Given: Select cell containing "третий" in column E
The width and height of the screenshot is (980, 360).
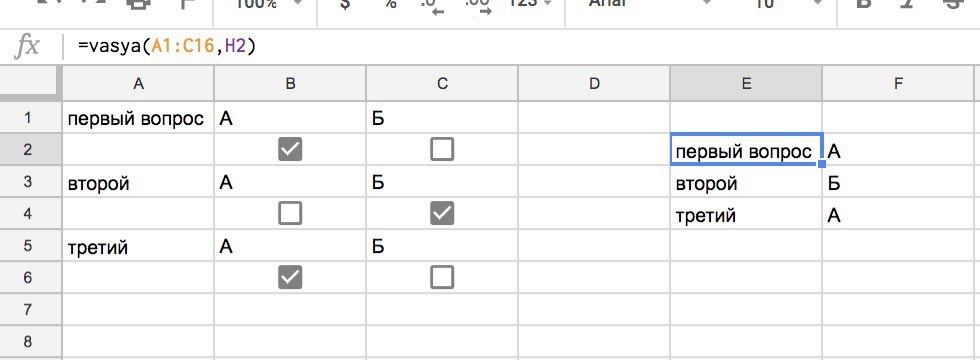Looking at the screenshot, I should coord(746,216).
